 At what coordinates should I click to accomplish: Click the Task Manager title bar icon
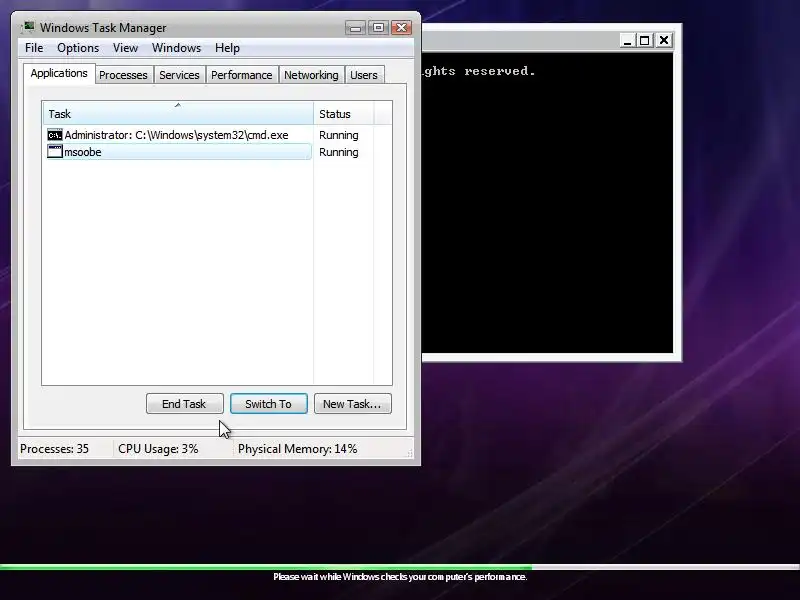point(29,27)
